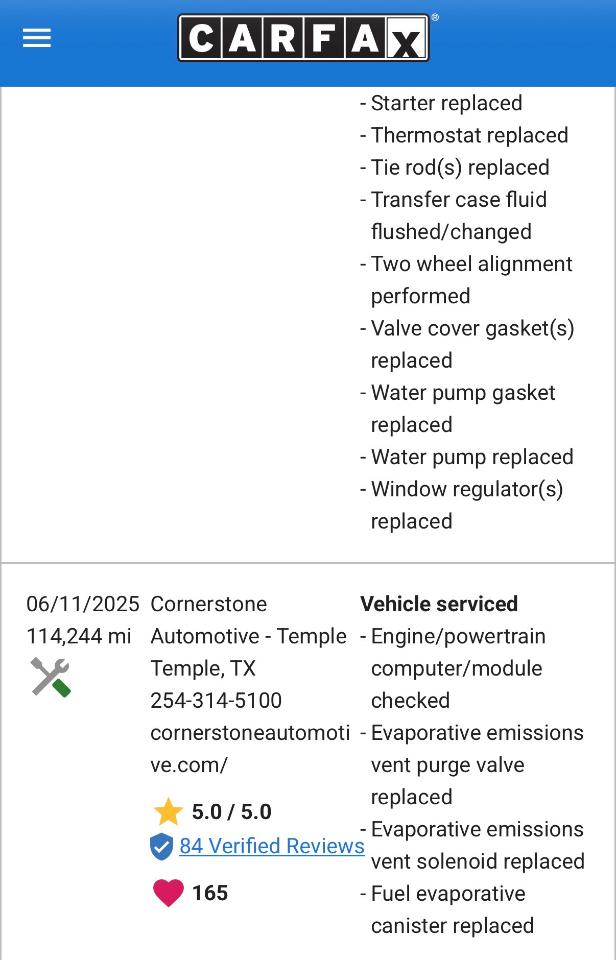Click the 06/11/2025 service date
This screenshot has height=960, width=616.
[78, 604]
